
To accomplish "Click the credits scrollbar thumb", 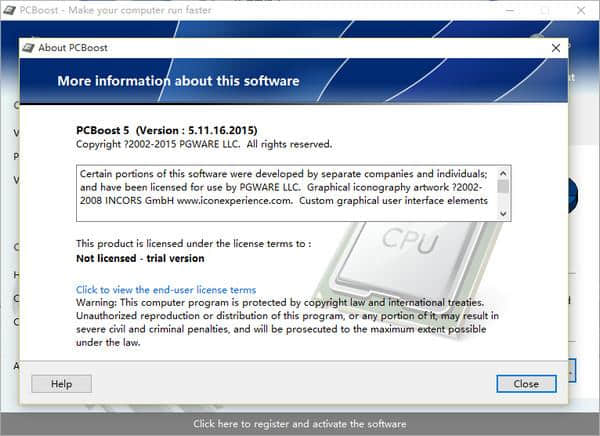I will 504,186.
